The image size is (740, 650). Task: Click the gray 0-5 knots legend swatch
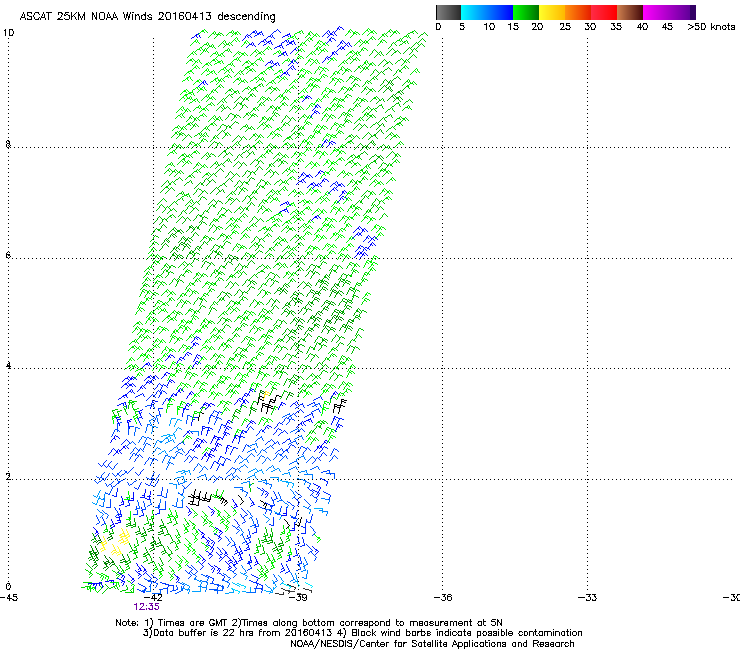[x=448, y=12]
